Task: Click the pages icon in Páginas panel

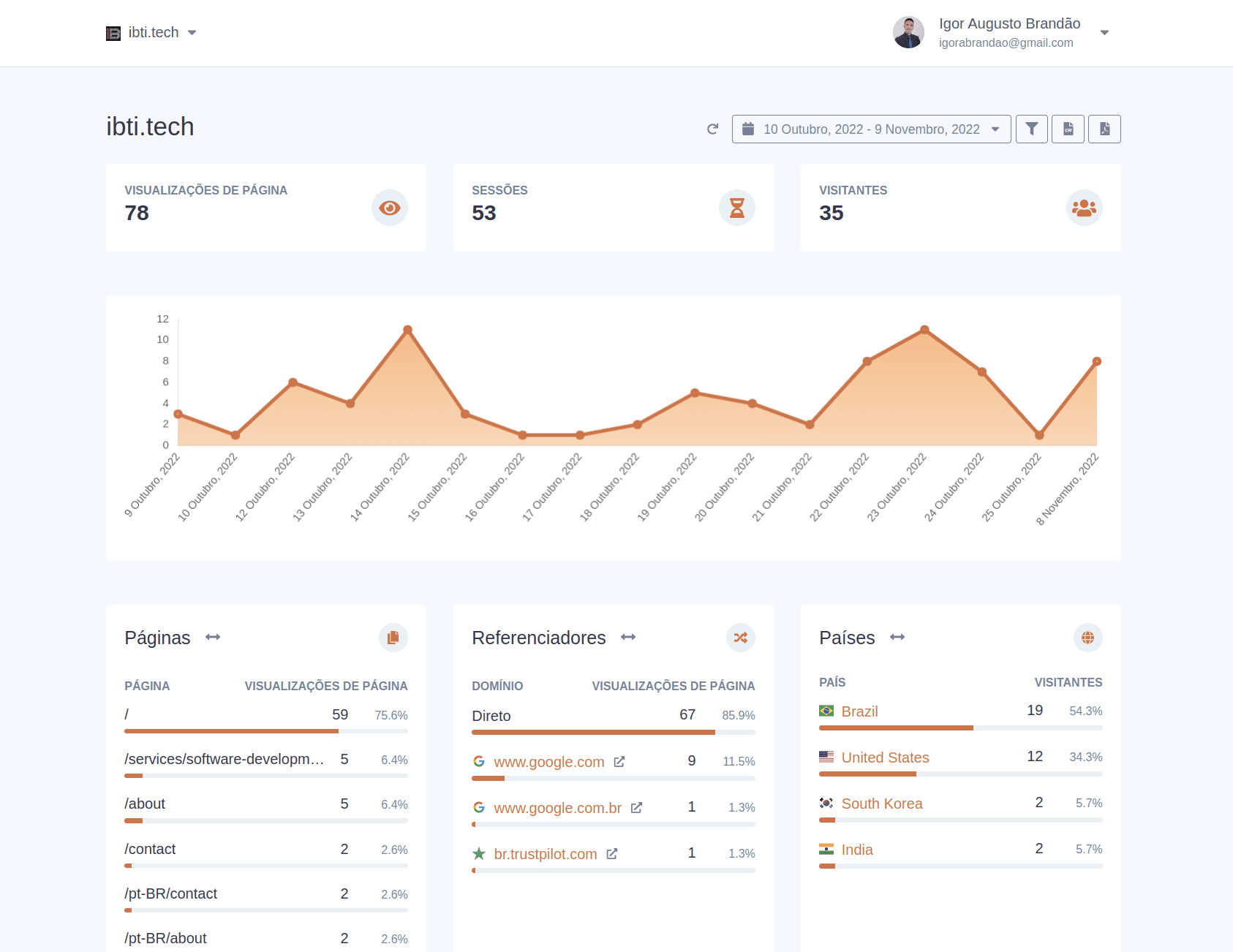Action: click(x=393, y=638)
